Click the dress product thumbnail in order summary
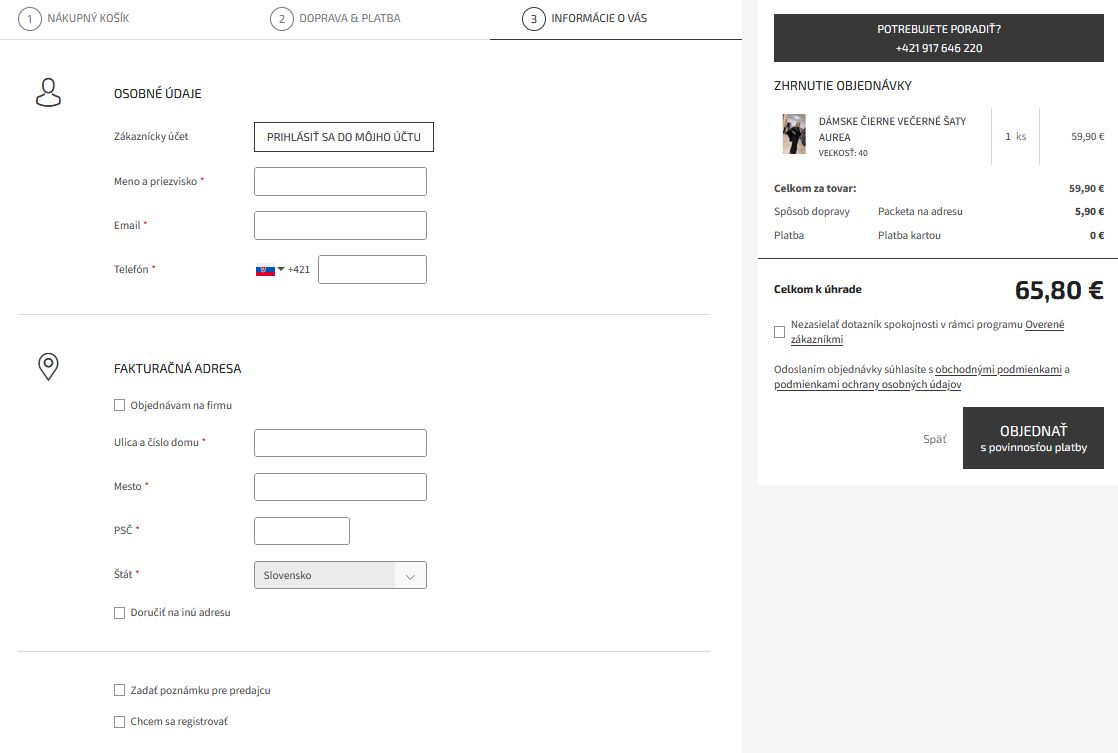Image resolution: width=1118 pixels, height=753 pixels. (x=793, y=133)
